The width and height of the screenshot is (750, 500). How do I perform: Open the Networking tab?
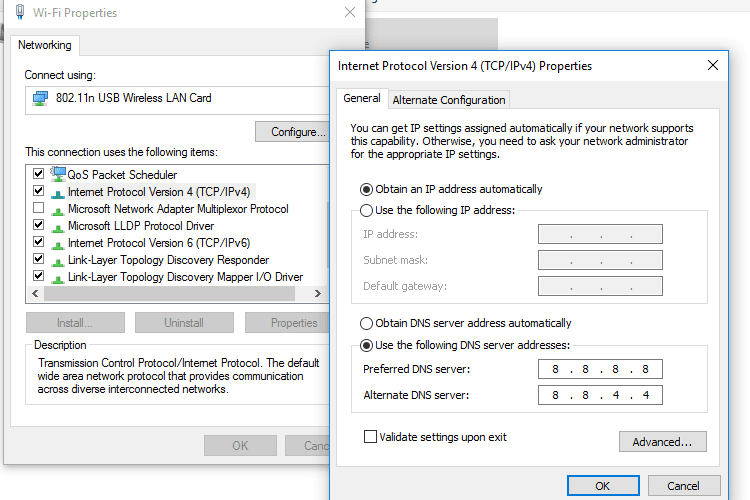pos(44,45)
